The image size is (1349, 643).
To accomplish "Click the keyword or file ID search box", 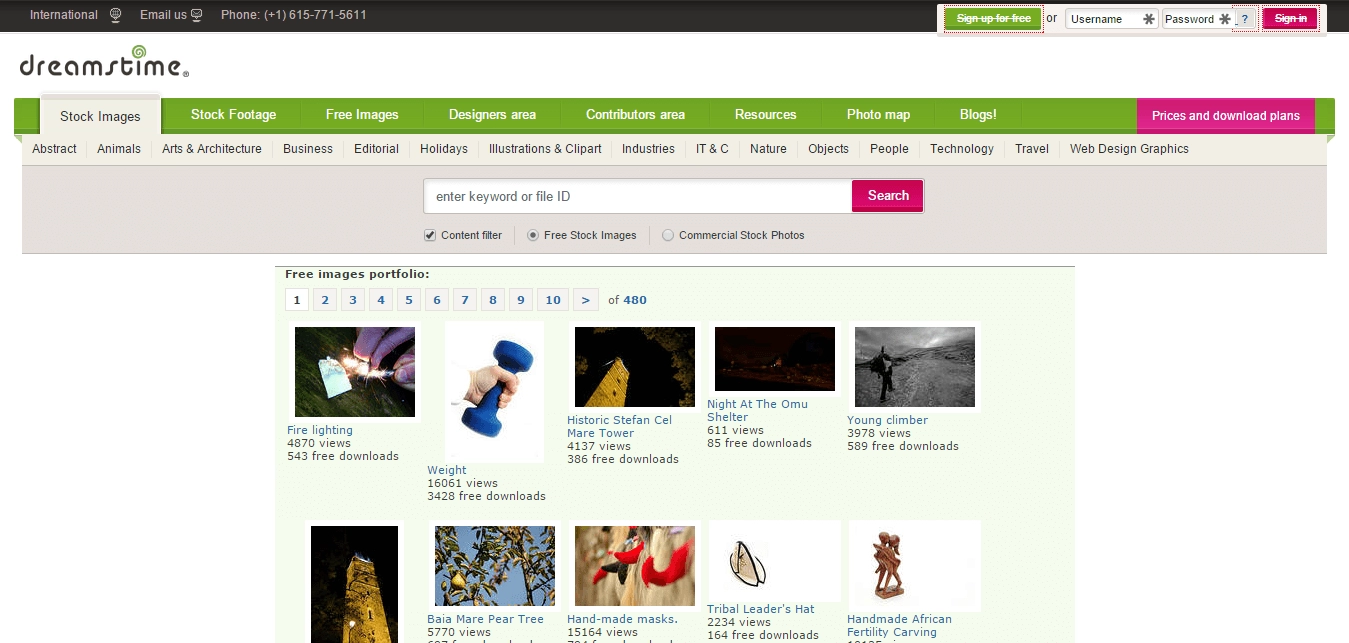I will click(x=638, y=196).
